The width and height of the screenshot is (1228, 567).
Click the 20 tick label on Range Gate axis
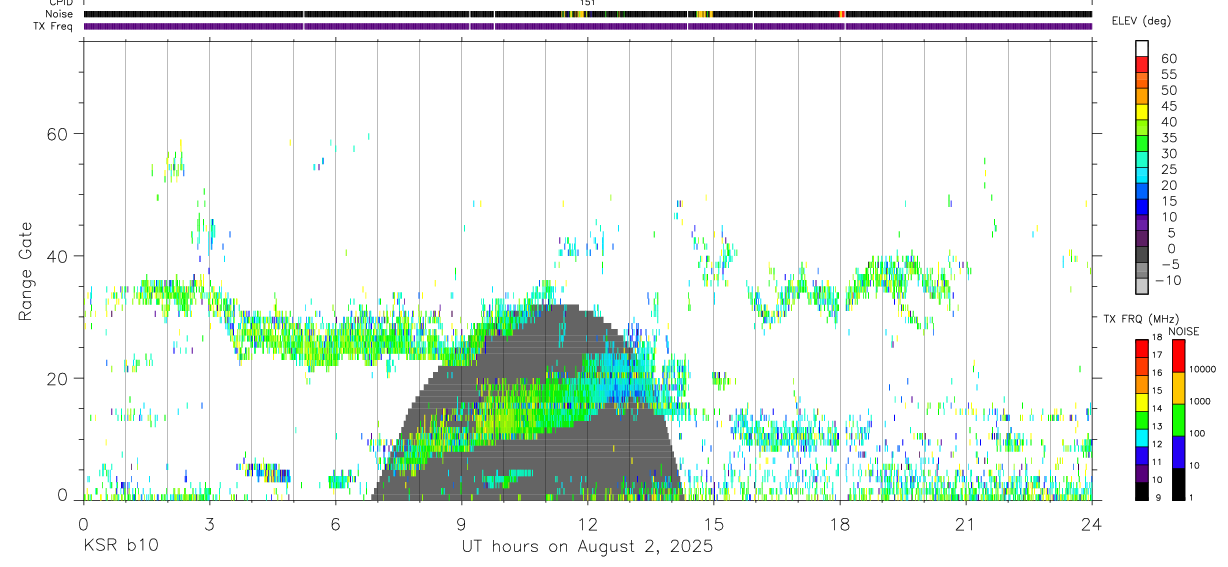(x=57, y=378)
